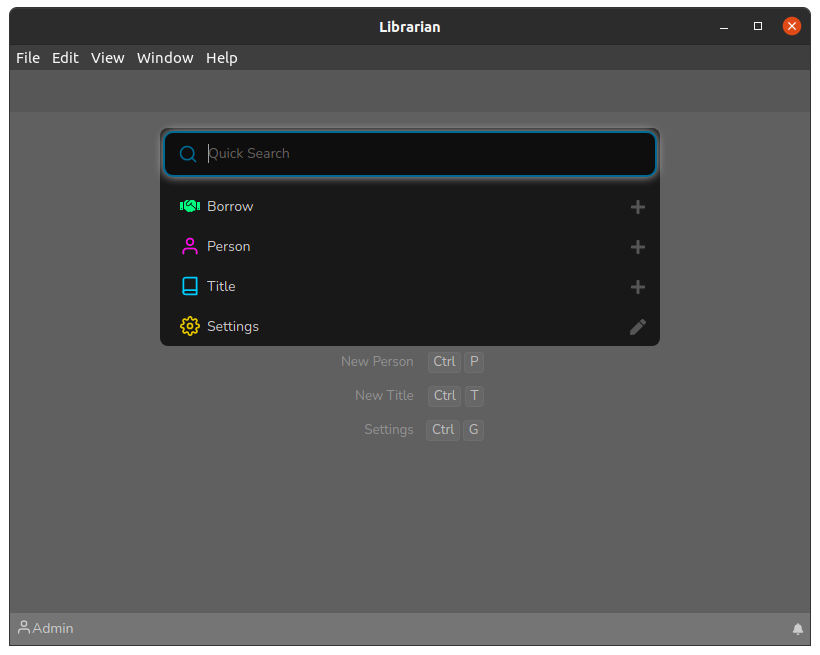Click the plus icon next to Borrow

point(637,207)
